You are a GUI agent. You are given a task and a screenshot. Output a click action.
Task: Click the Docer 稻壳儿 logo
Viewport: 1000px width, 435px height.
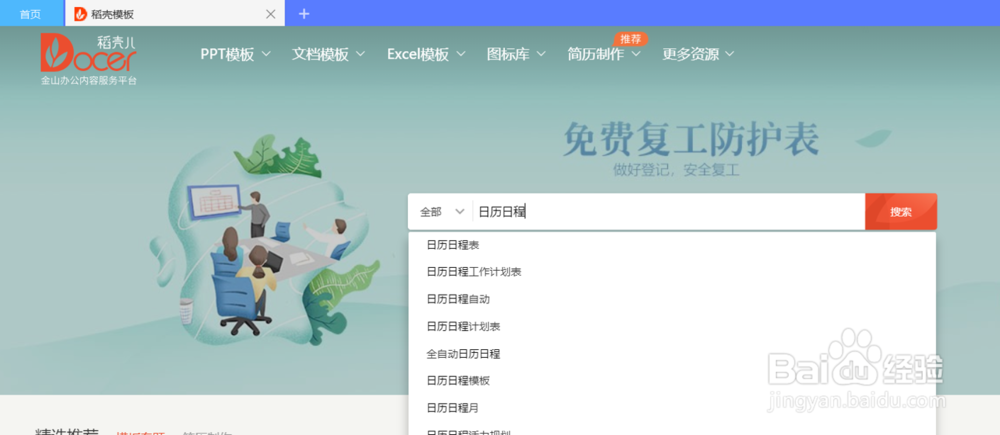[89, 59]
